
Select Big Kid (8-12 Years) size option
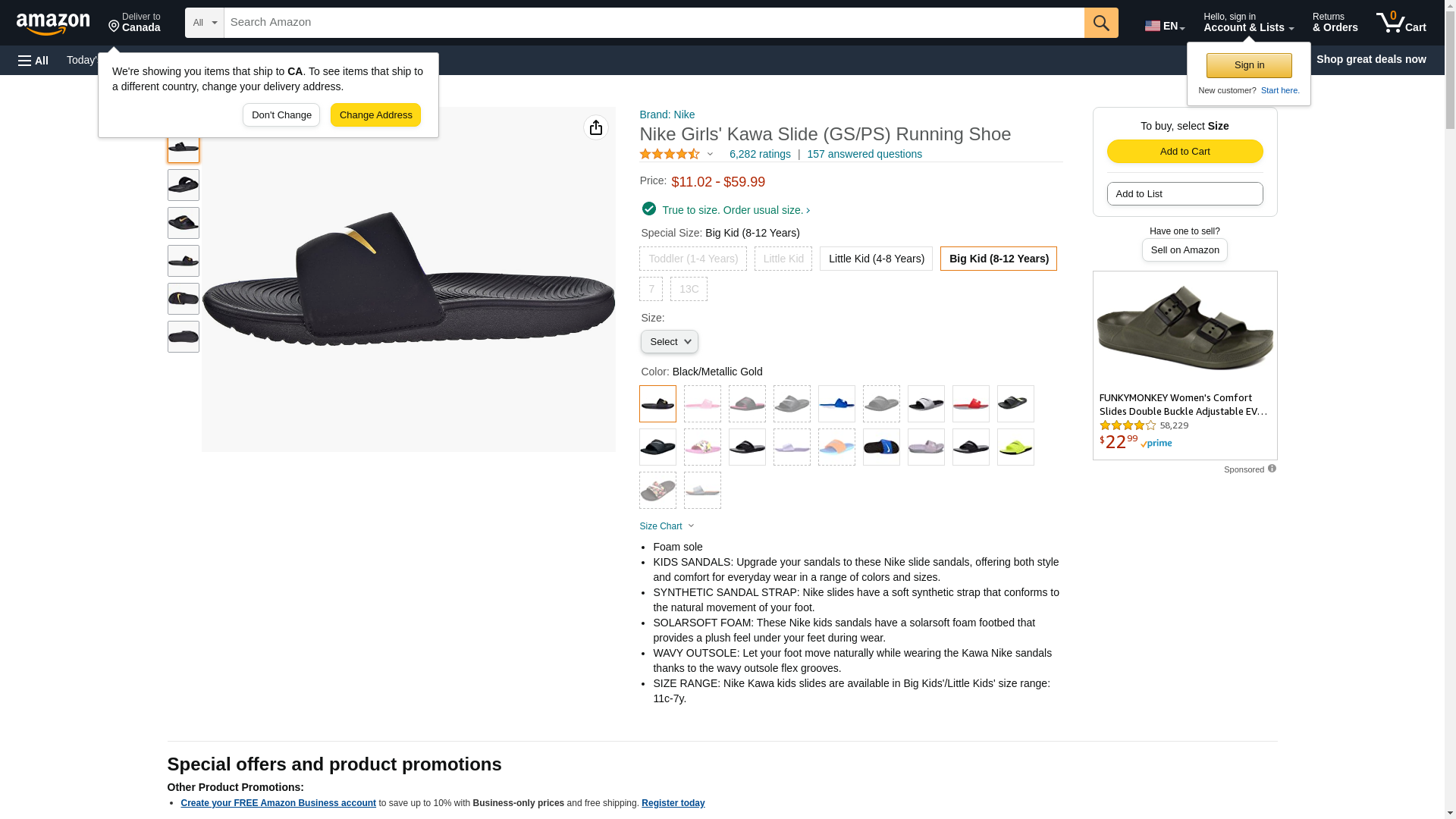[x=998, y=259]
